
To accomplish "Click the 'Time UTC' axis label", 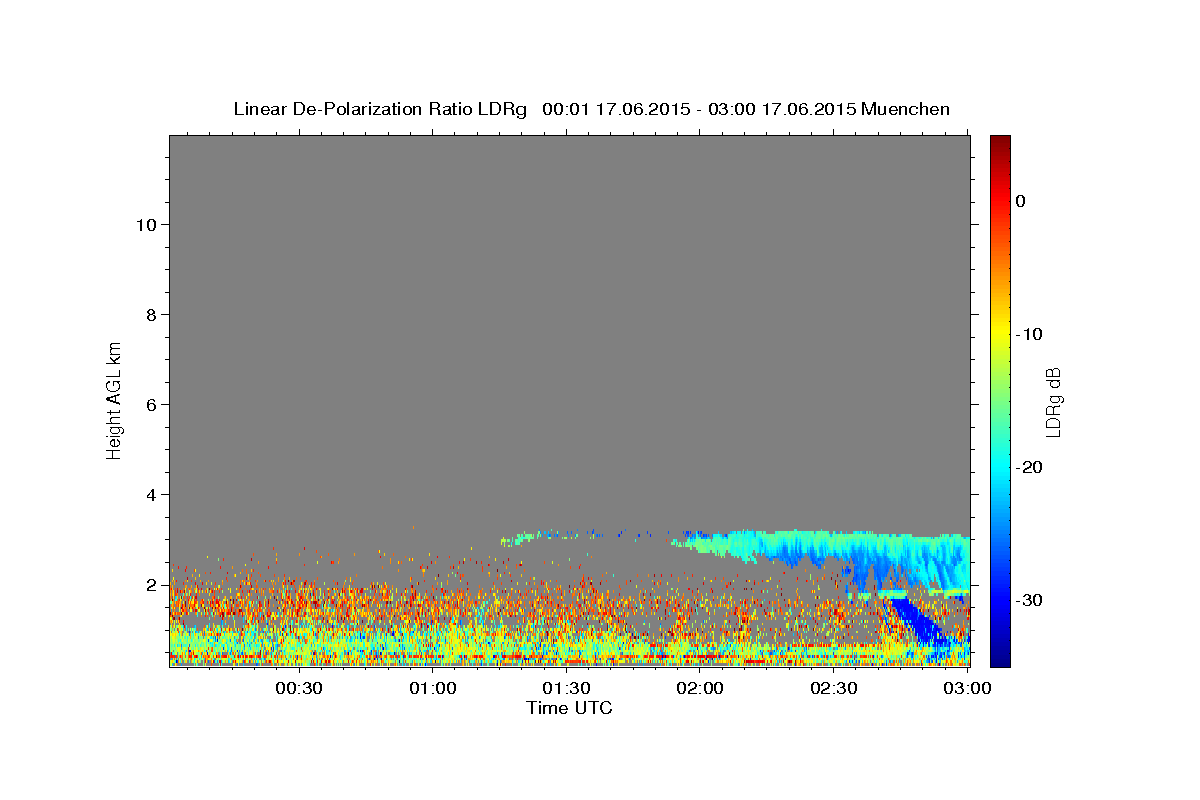I will tap(569, 708).
